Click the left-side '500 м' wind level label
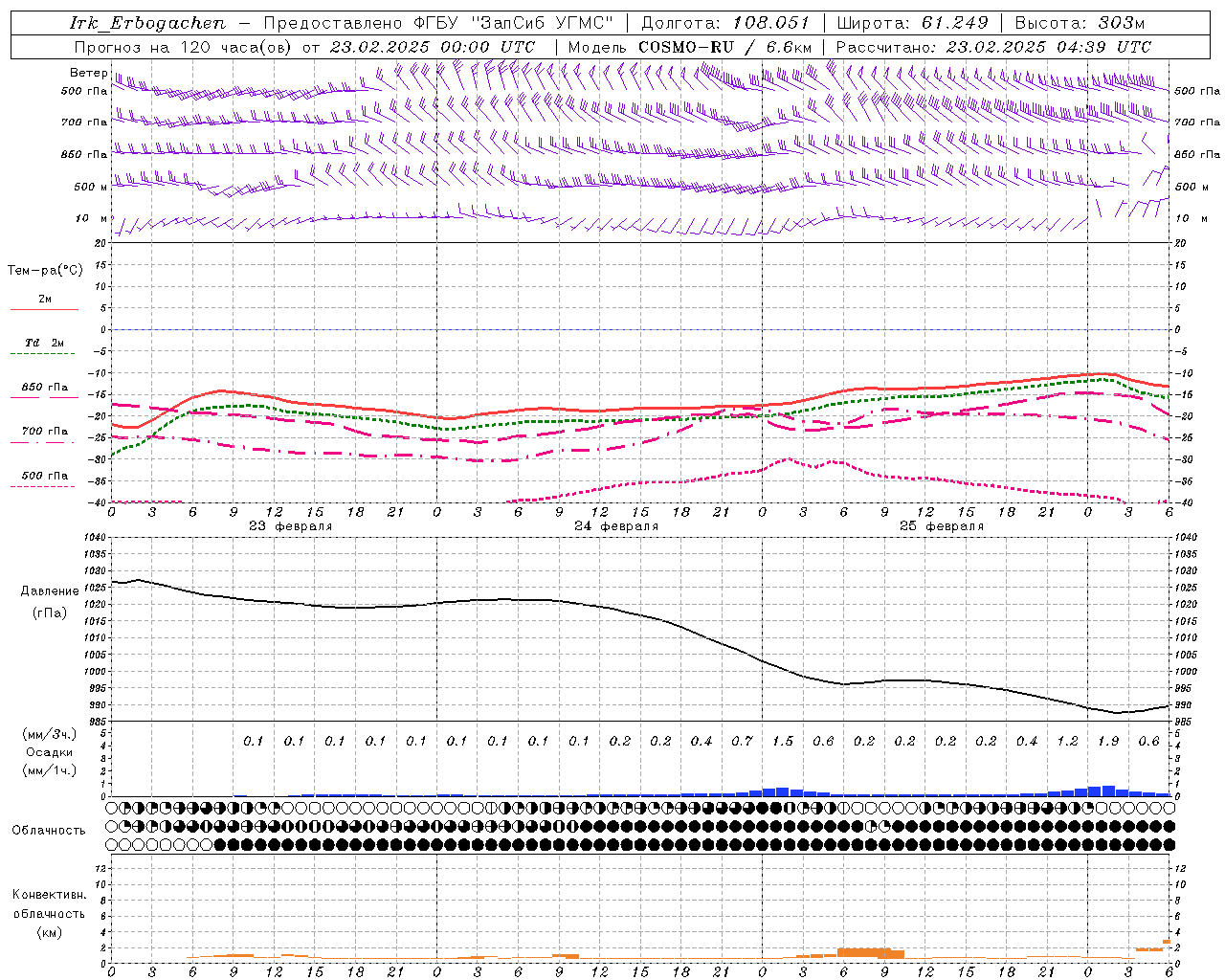The image size is (1225, 980). click(x=91, y=187)
